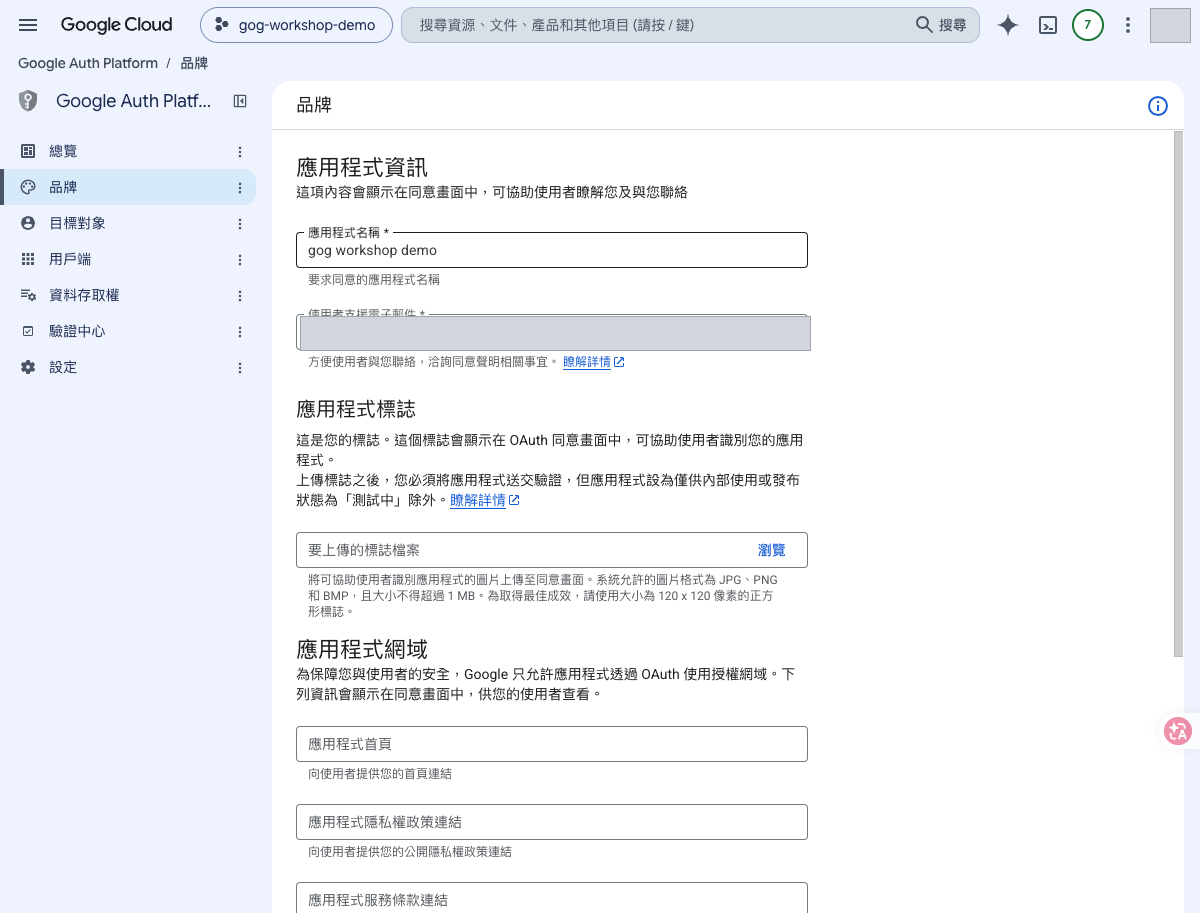The height and width of the screenshot is (913, 1200).
Task: Click the 搜尋 search button
Action: click(942, 25)
